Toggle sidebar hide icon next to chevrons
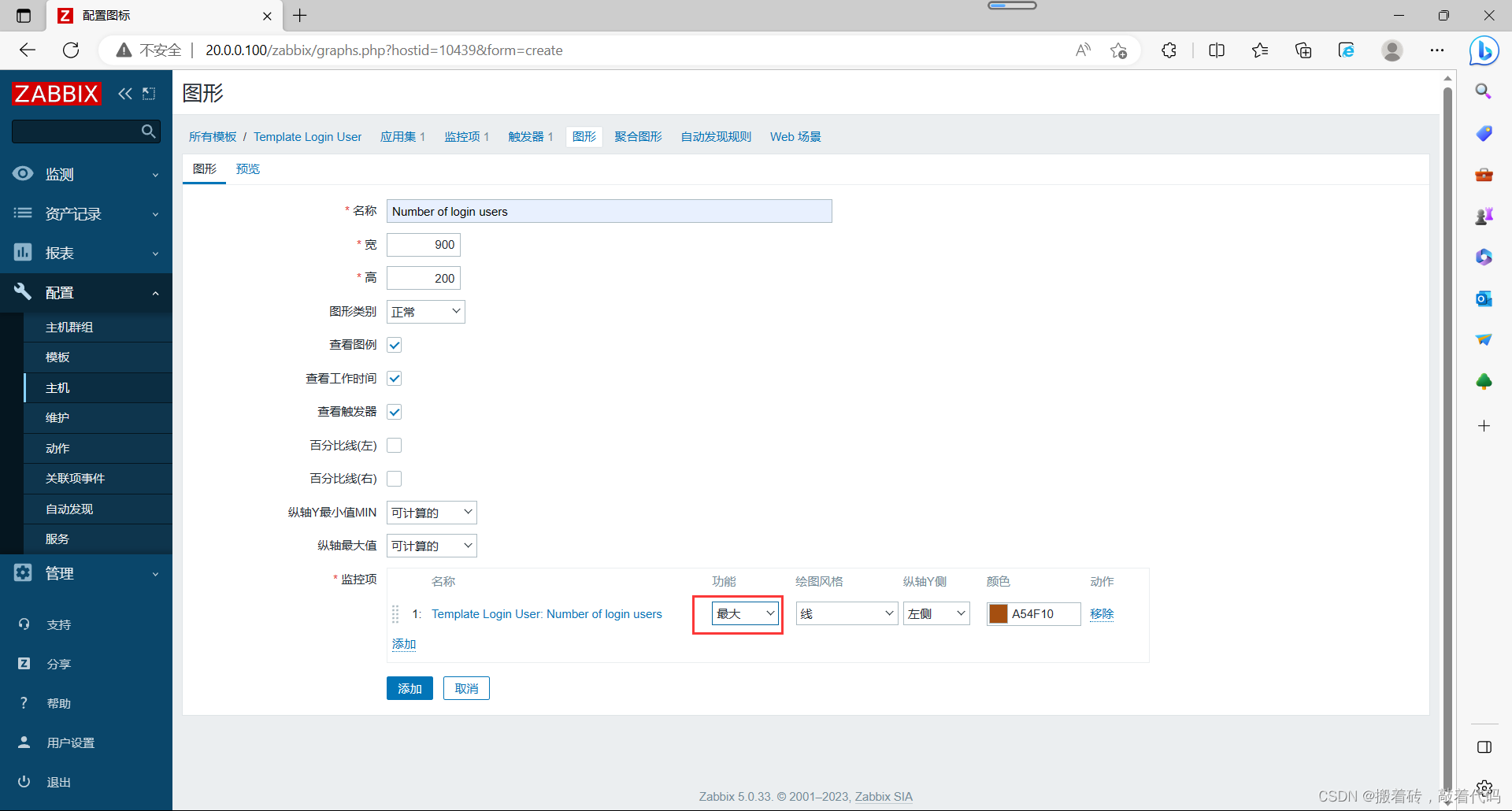 click(x=149, y=94)
